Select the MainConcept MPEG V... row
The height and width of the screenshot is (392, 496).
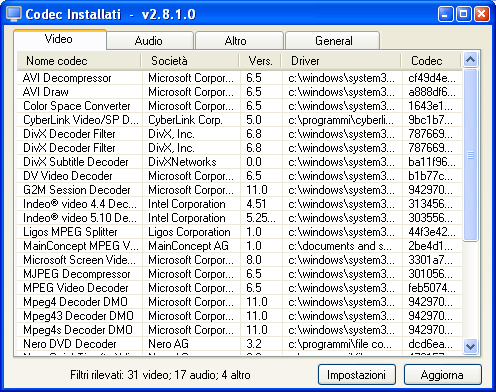point(239,246)
